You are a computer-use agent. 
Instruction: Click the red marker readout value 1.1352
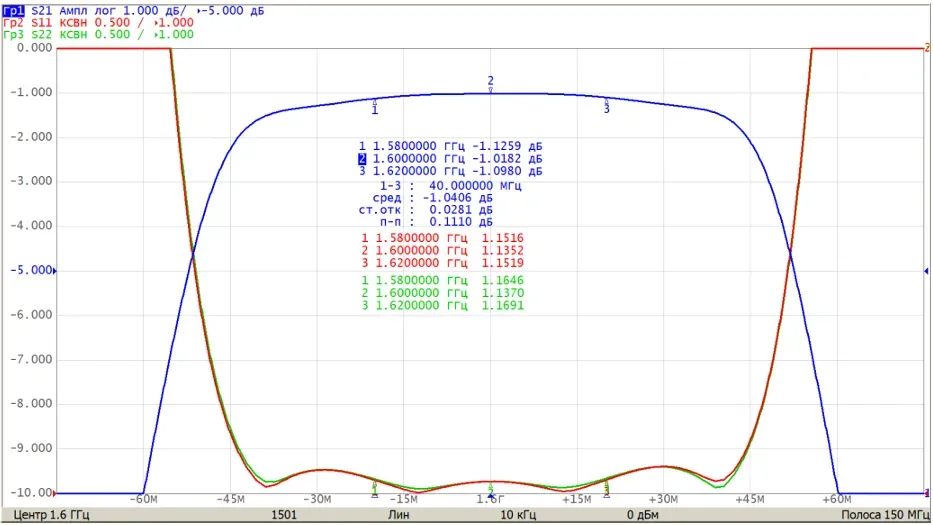click(x=503, y=251)
